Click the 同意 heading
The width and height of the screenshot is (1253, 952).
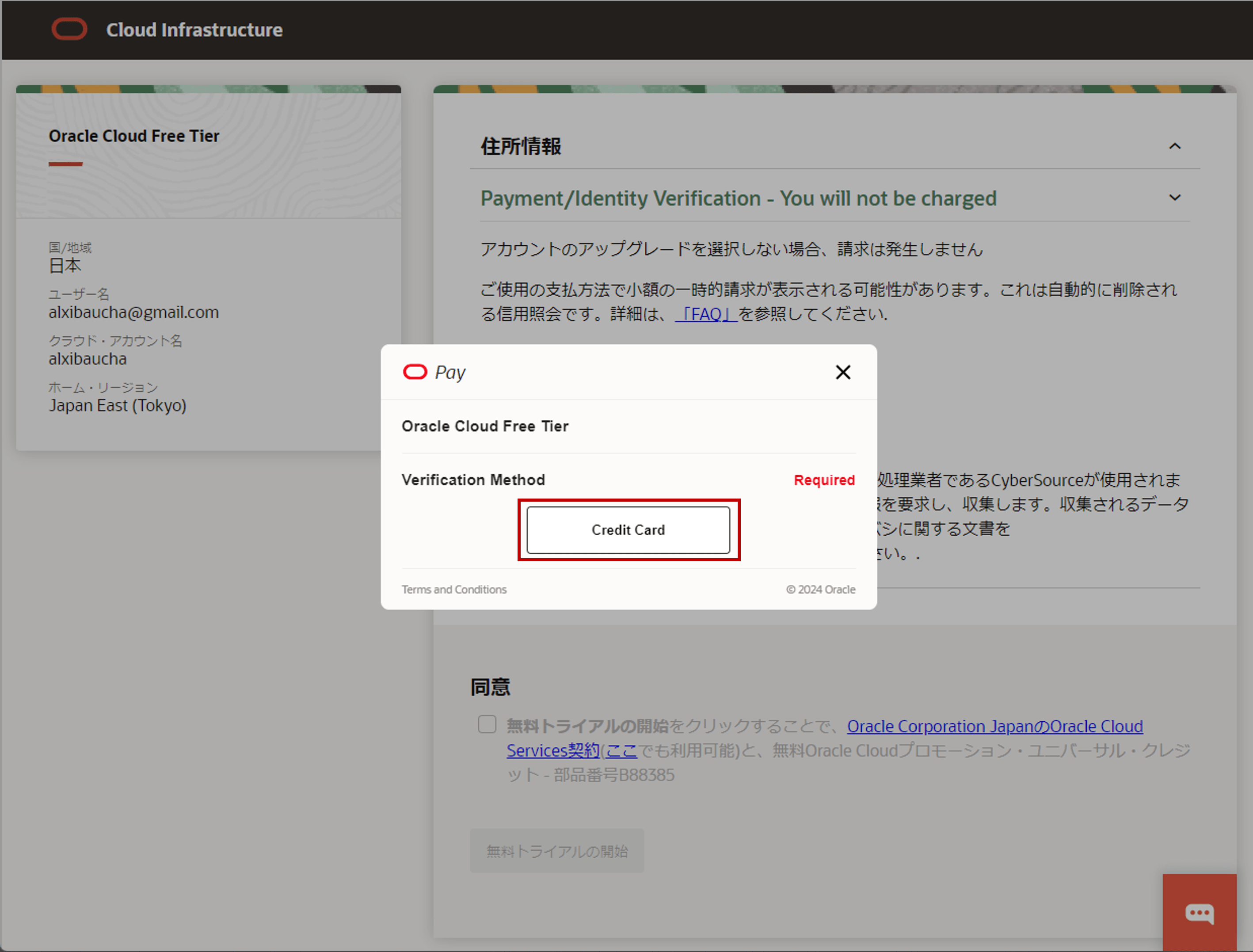(490, 687)
